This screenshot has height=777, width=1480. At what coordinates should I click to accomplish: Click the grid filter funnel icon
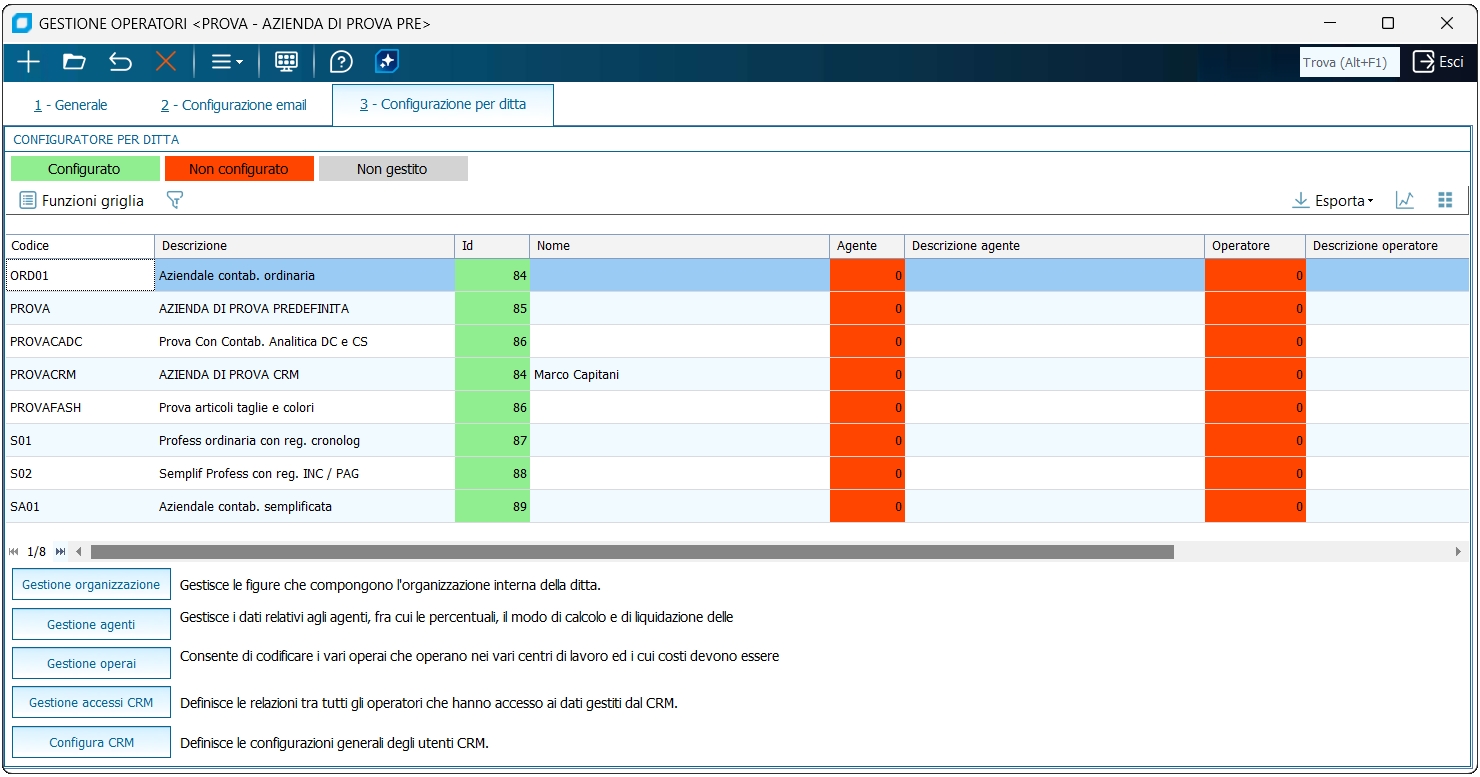(x=175, y=201)
